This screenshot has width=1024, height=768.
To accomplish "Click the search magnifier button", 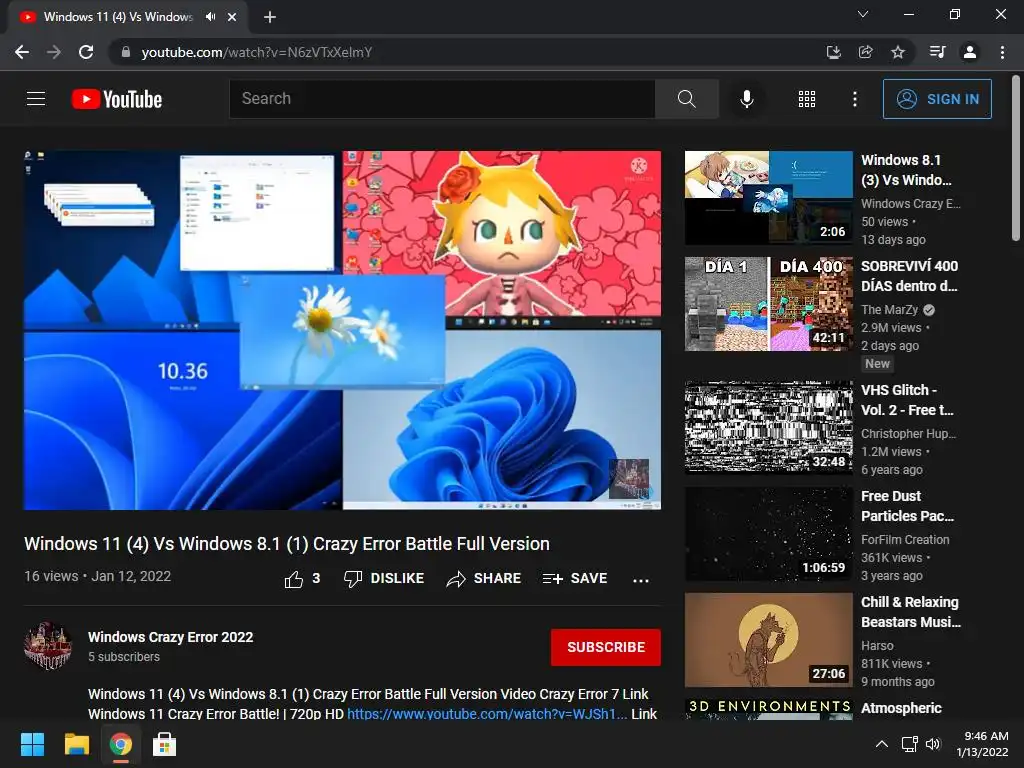I will click(686, 99).
